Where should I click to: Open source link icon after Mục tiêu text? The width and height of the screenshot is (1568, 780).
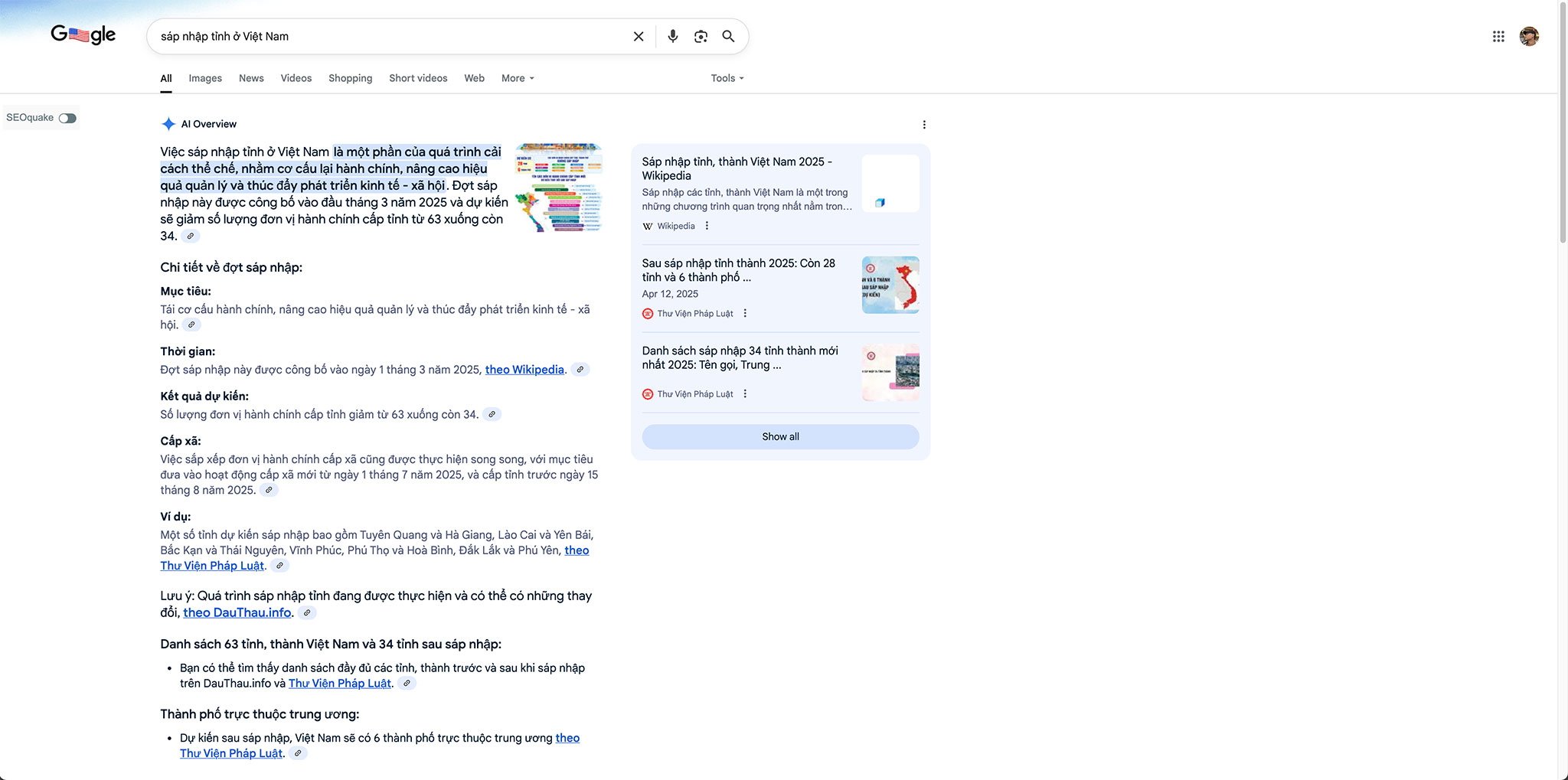(191, 325)
